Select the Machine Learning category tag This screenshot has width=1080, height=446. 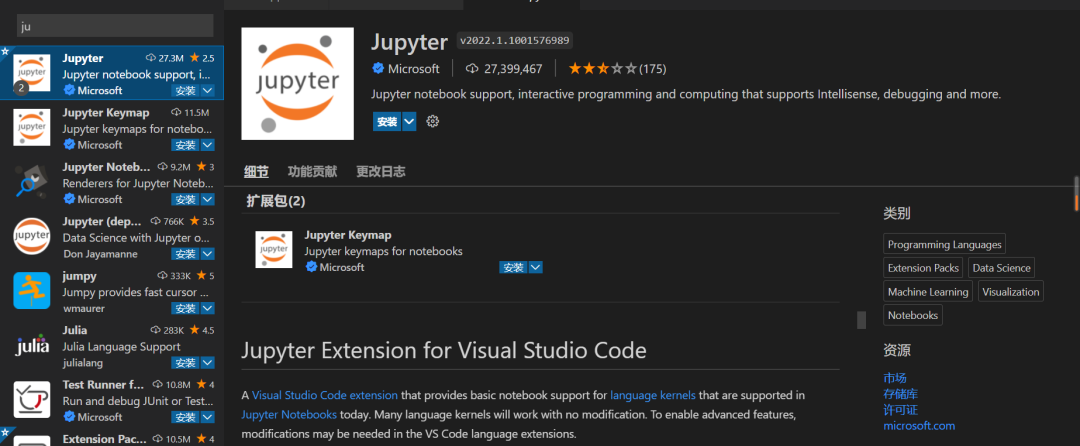928,291
